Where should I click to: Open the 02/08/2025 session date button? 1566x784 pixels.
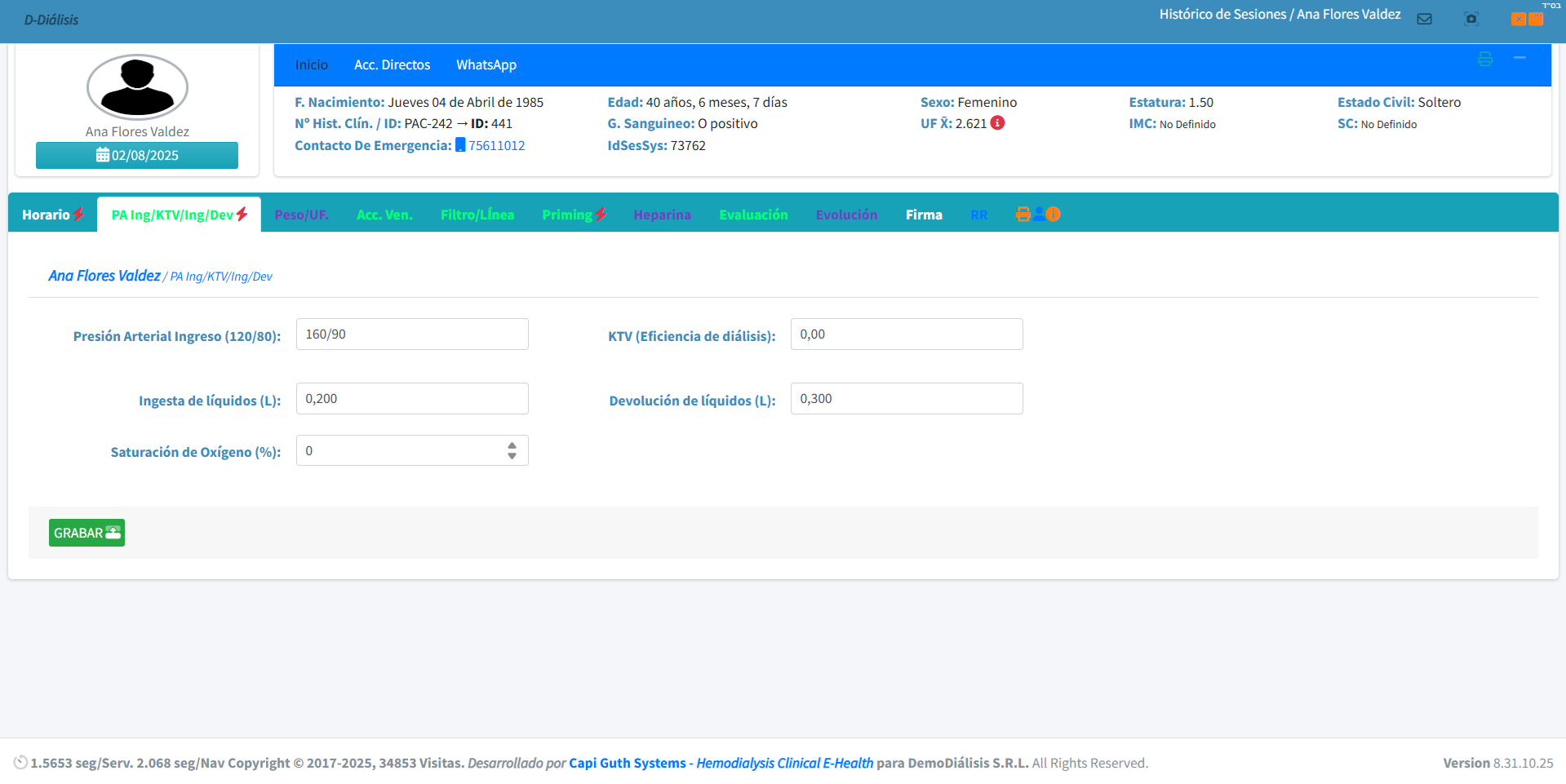pos(137,155)
